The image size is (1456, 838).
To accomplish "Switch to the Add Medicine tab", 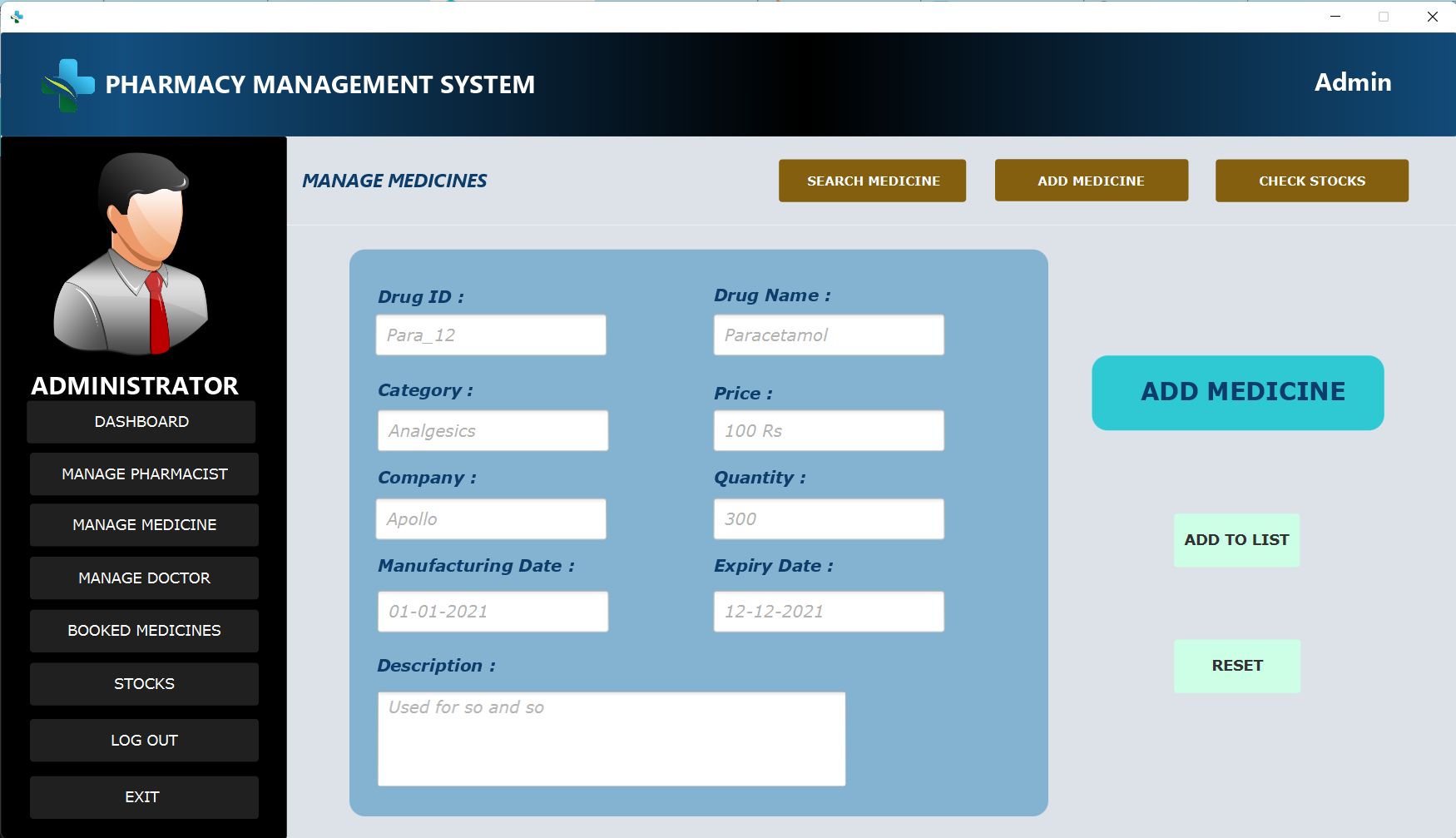I will click(1091, 180).
